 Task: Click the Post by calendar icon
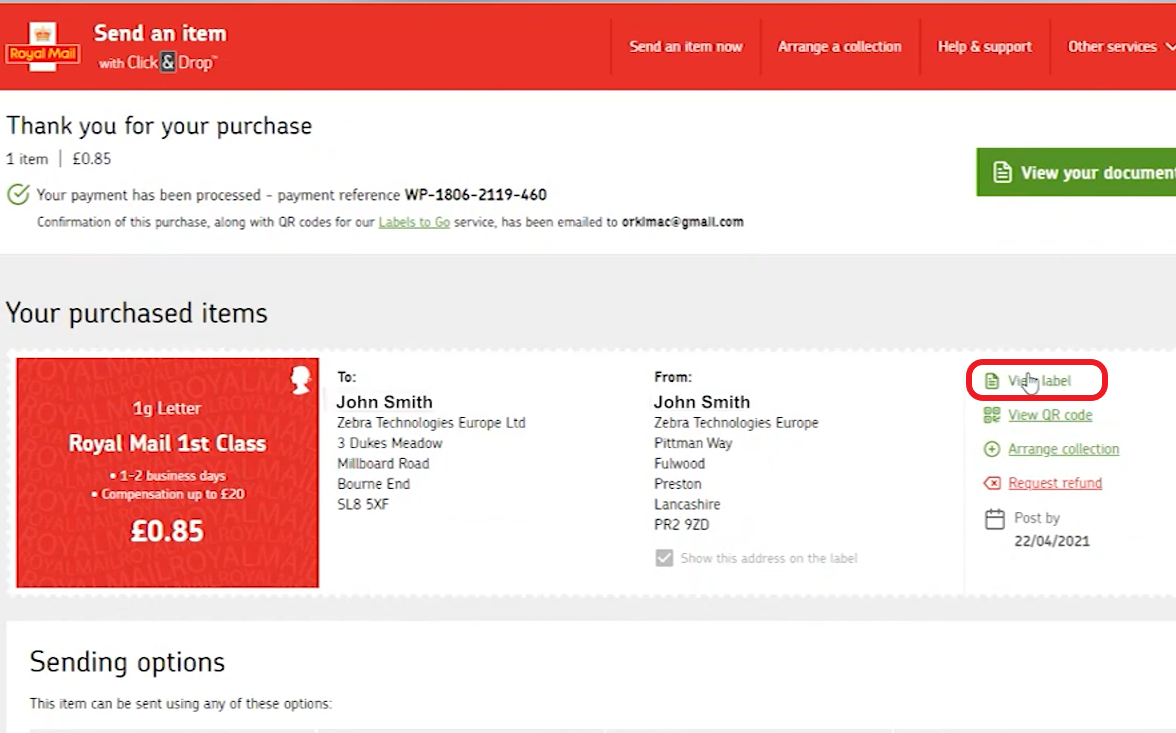click(x=995, y=519)
